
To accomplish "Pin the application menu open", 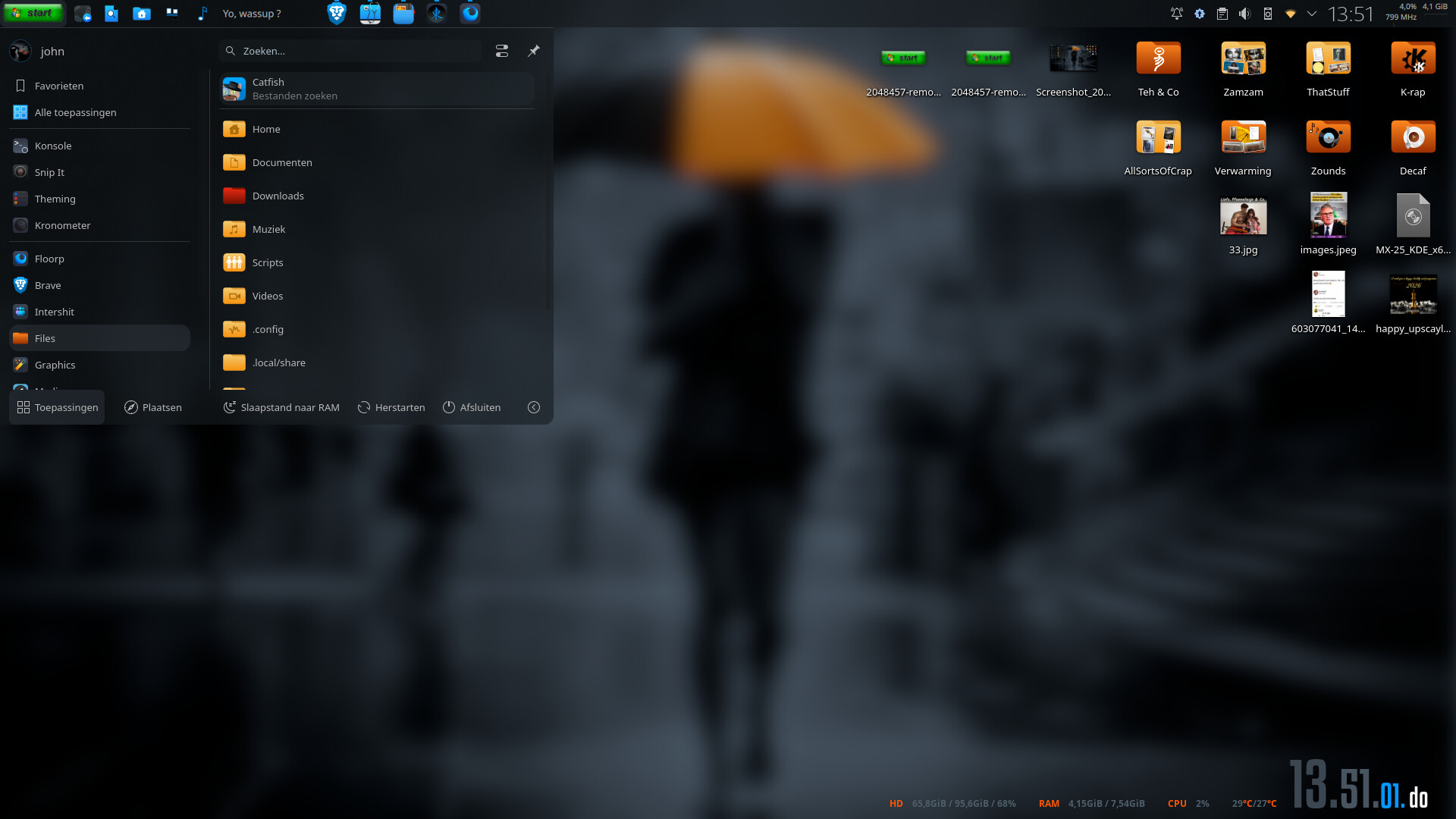I will 534,51.
